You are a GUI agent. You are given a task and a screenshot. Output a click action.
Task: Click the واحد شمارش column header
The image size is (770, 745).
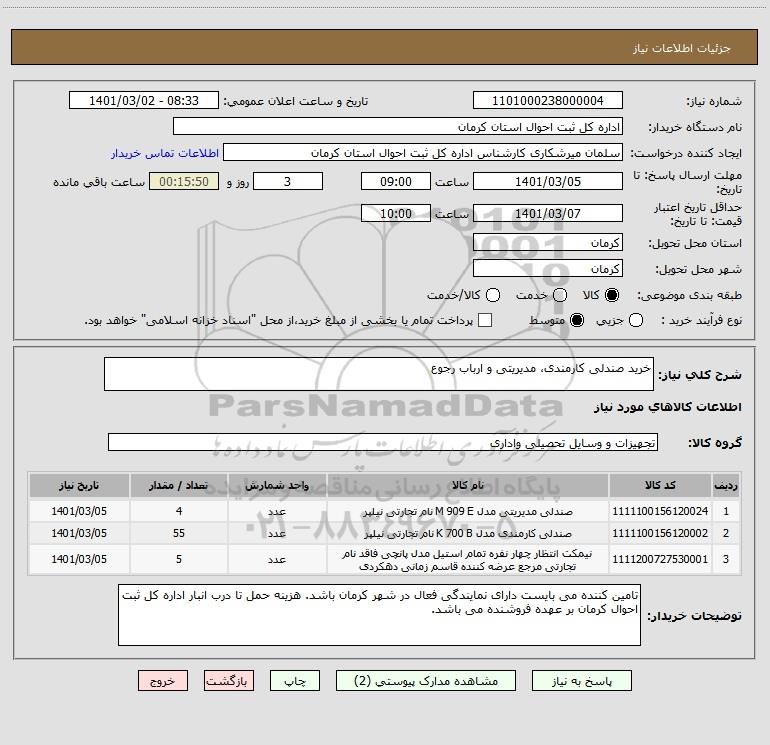click(277, 485)
